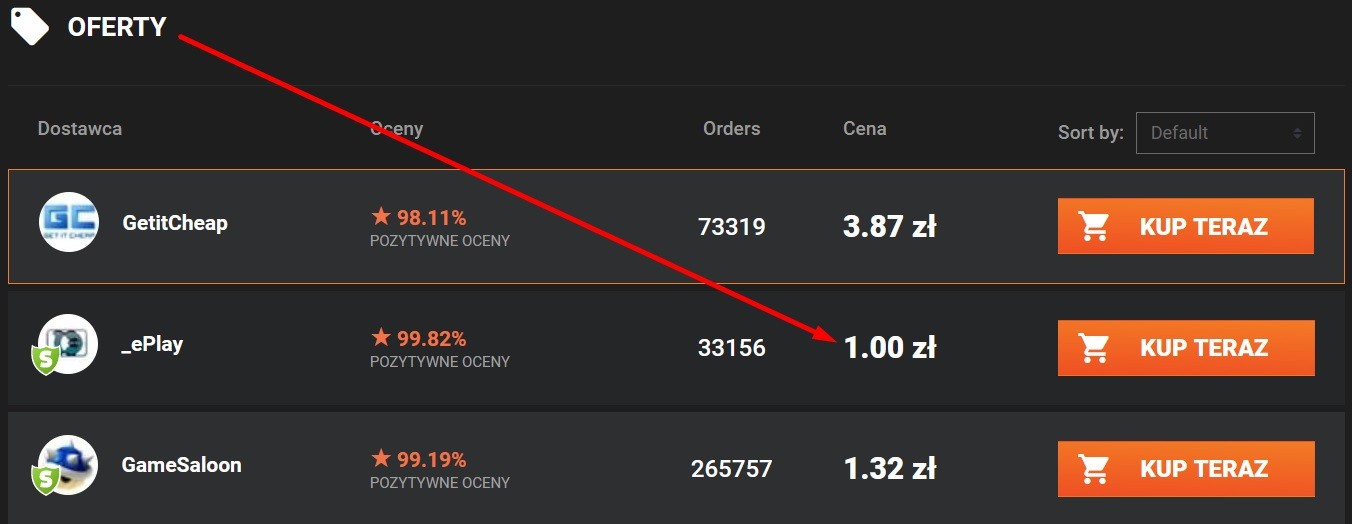The width and height of the screenshot is (1352, 524).
Task: Click the Sort by dropdown arrows
Action: (x=1297, y=133)
